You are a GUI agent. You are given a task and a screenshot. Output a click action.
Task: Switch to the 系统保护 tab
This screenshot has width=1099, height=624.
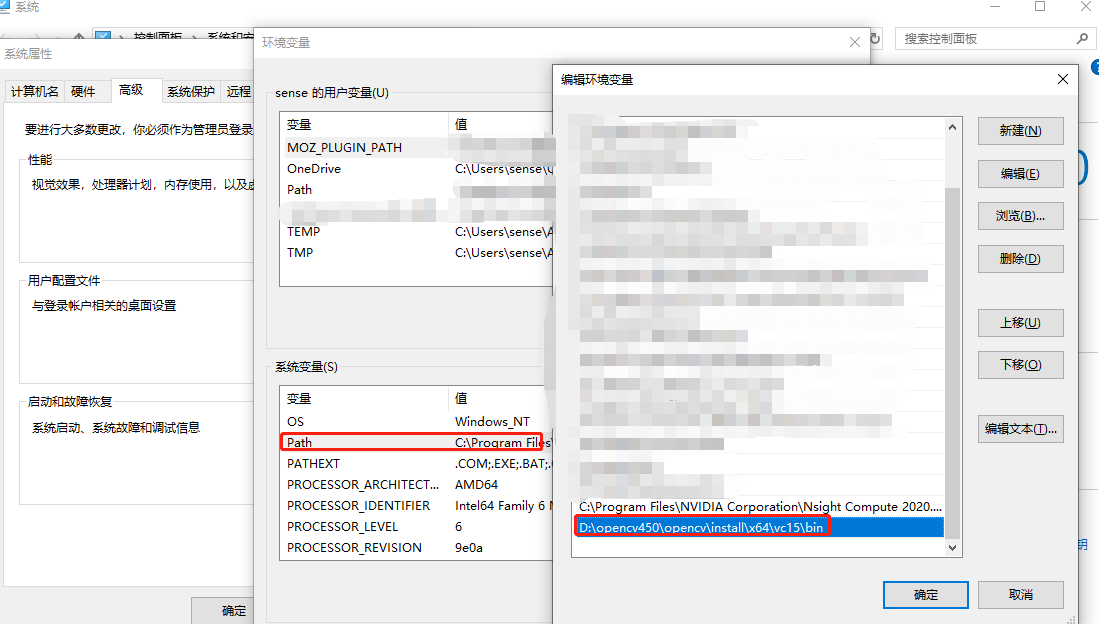pyautogui.click(x=190, y=90)
